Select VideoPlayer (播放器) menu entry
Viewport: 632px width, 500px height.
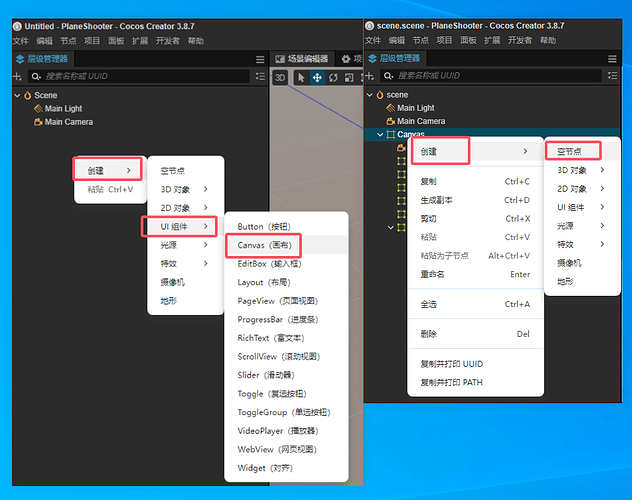[286, 431]
